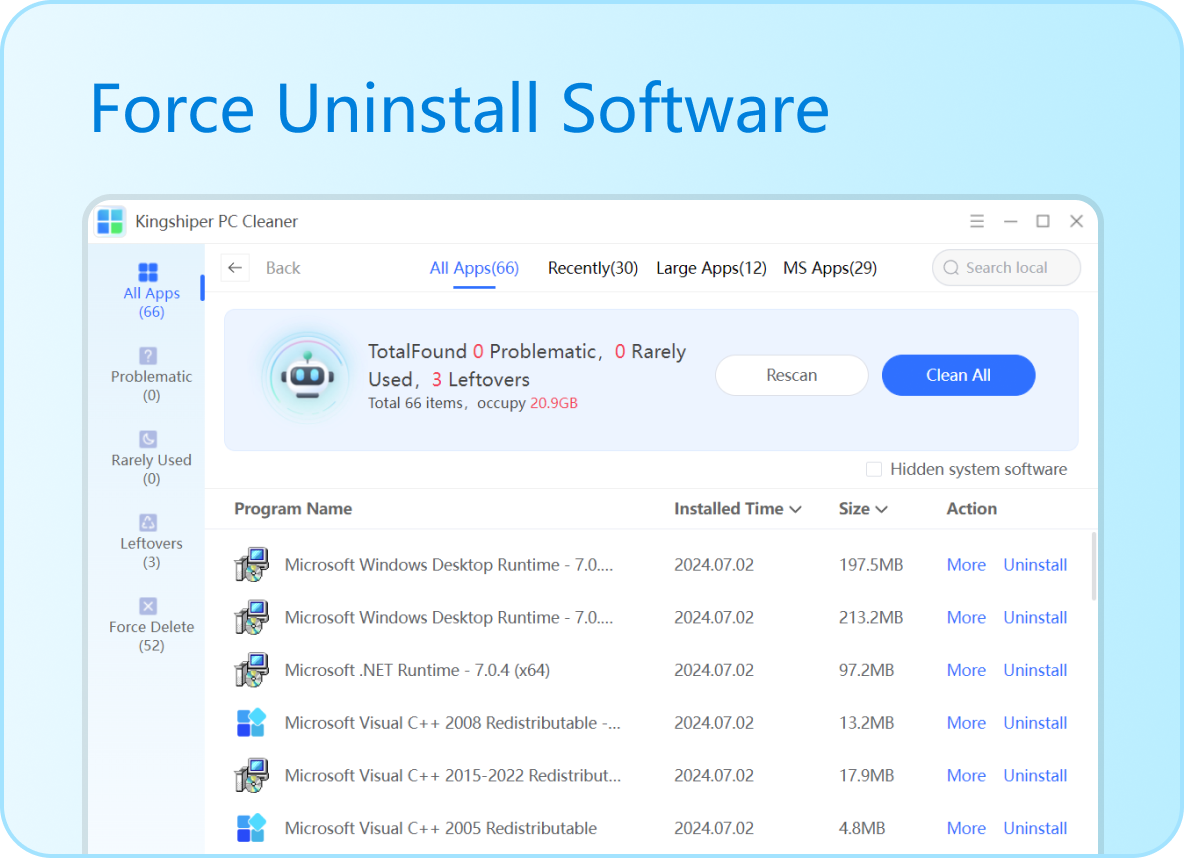Image resolution: width=1184 pixels, height=858 pixels.
Task: Uninstall Visual C++ 2015-2022 Redistributable
Action: point(1034,776)
